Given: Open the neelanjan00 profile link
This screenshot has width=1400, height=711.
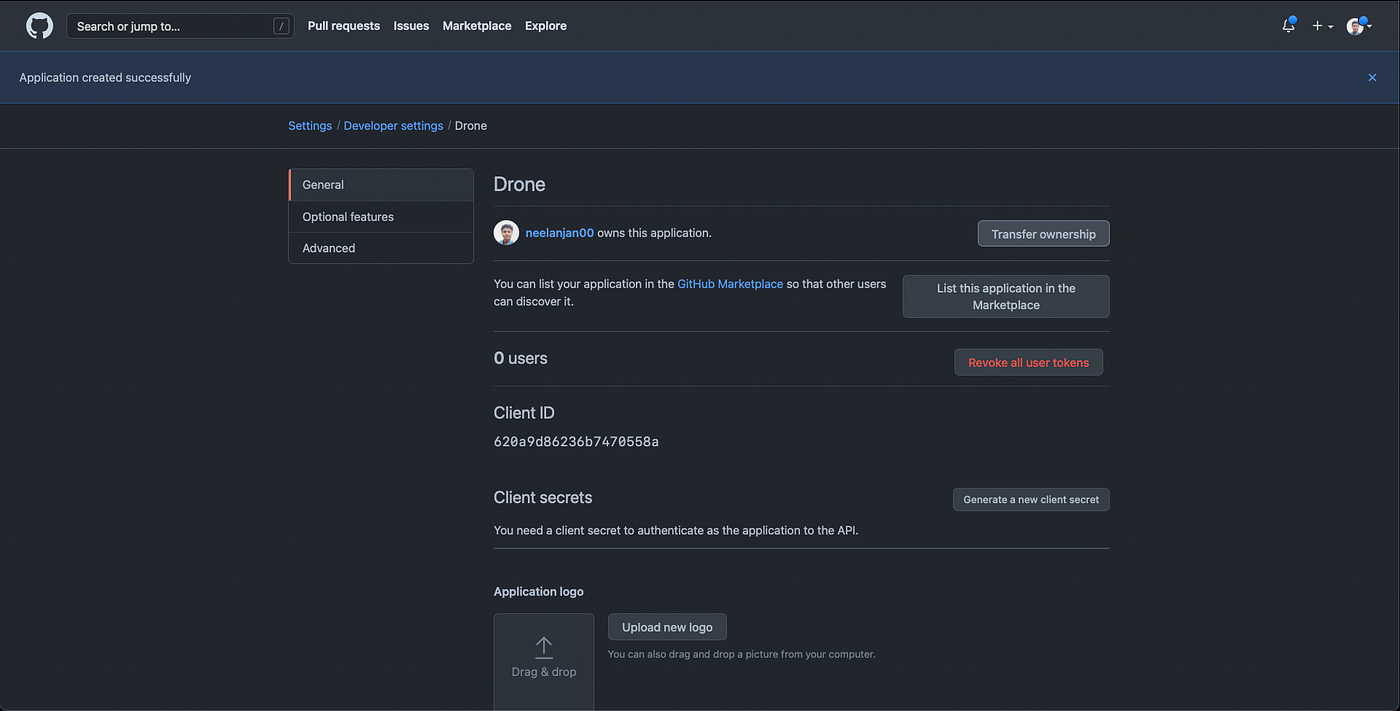Looking at the screenshot, I should click(560, 233).
